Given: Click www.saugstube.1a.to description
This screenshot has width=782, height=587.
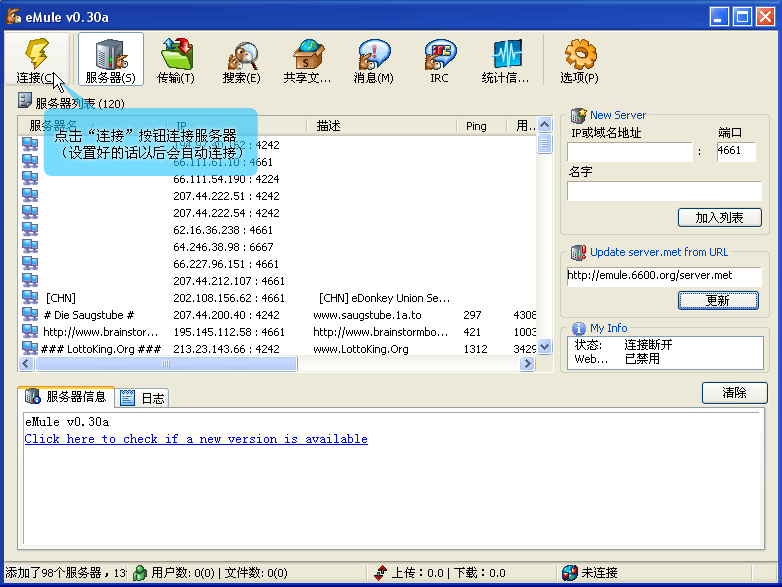Looking at the screenshot, I should click(367, 315).
